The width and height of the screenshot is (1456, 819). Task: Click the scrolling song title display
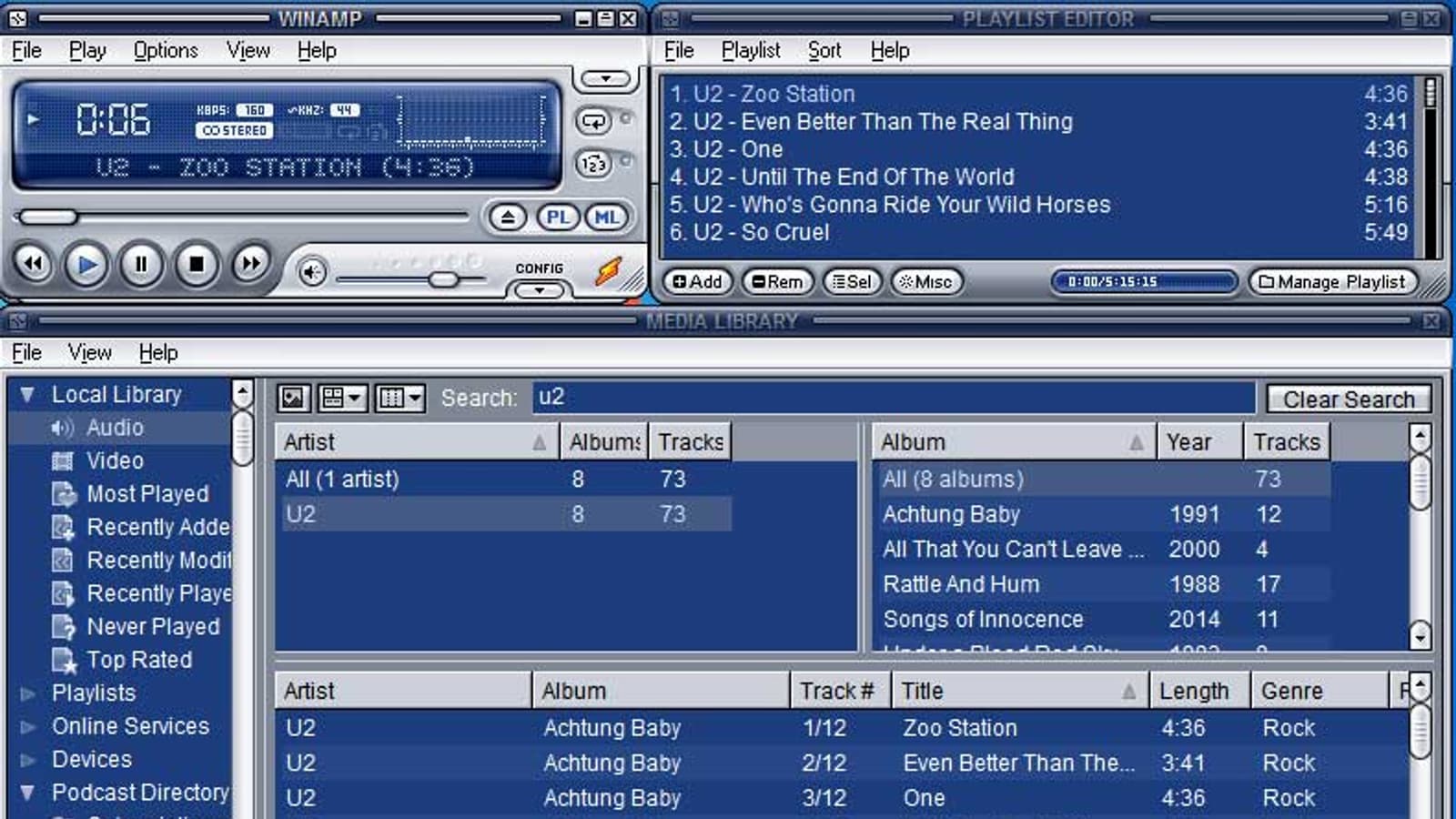(286, 167)
